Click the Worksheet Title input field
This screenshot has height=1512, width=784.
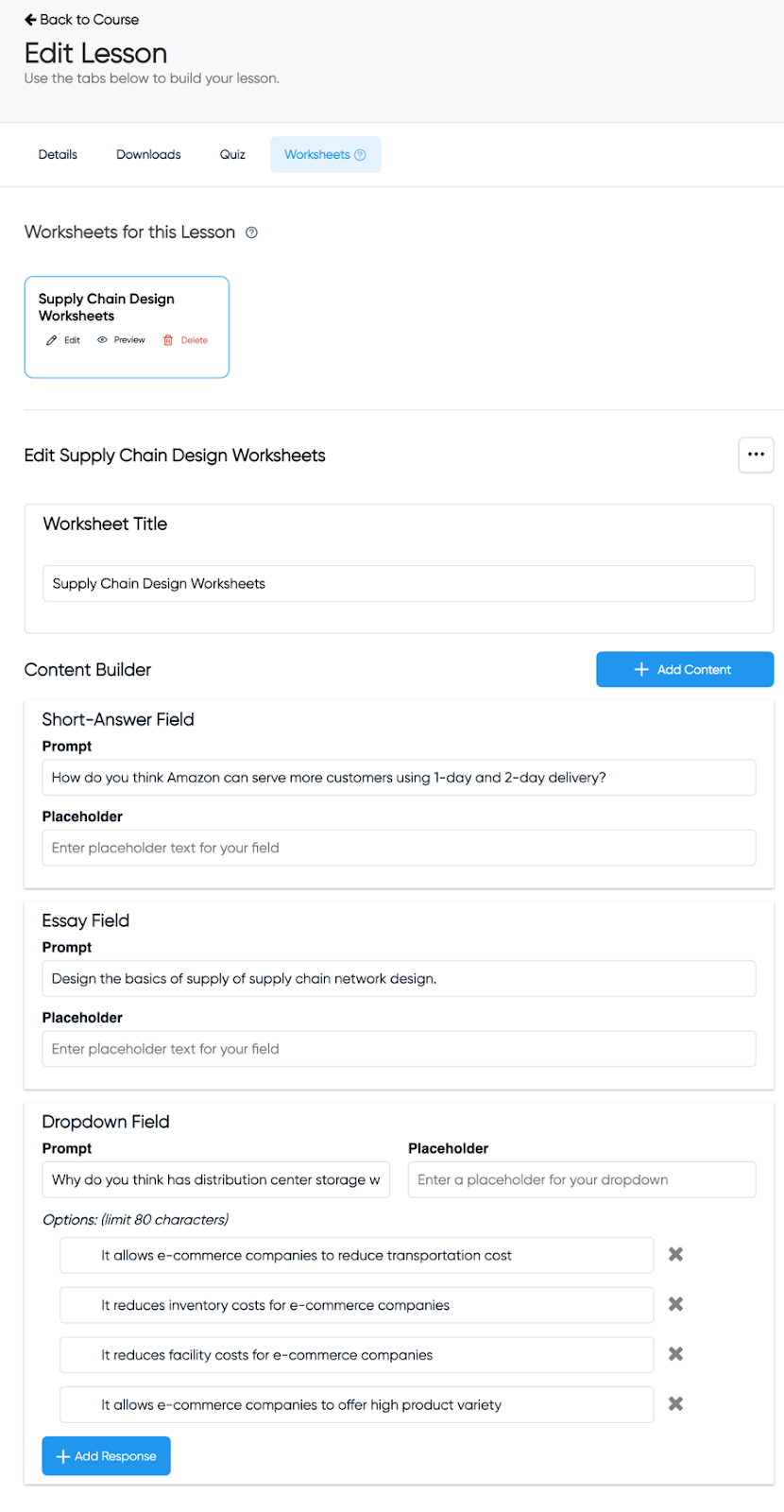coord(399,584)
